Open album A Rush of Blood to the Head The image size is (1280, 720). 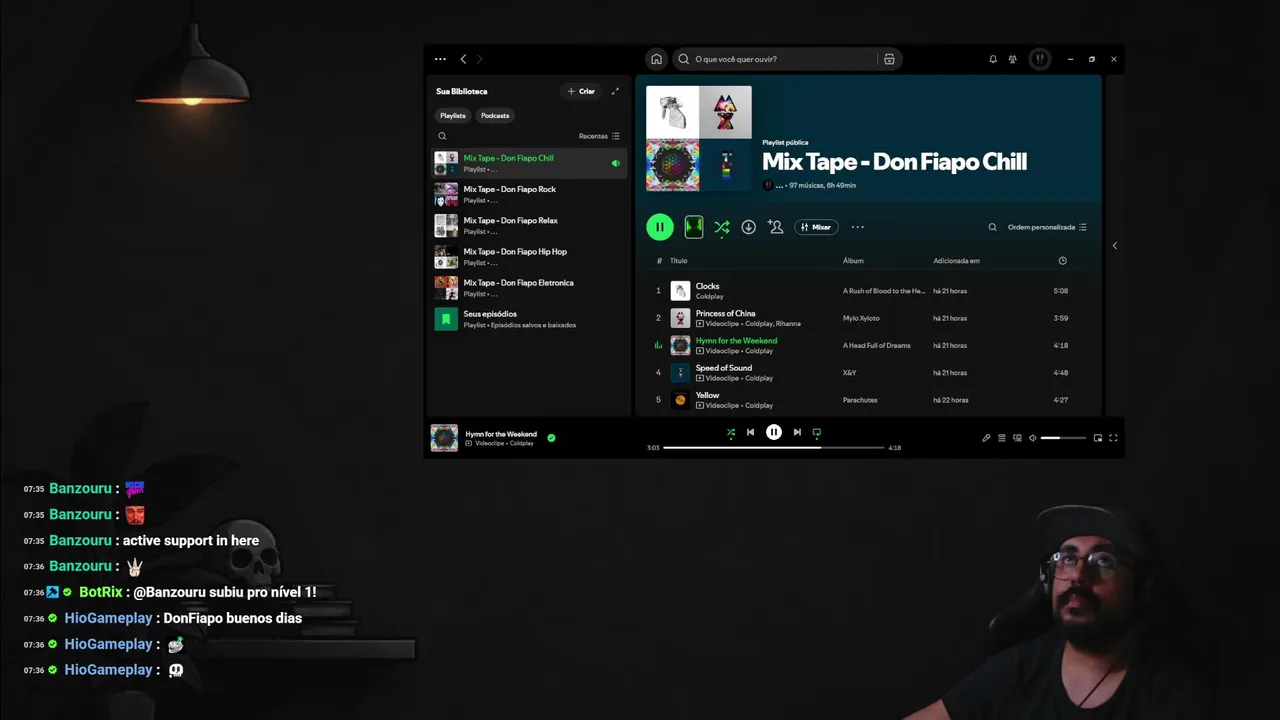884,291
